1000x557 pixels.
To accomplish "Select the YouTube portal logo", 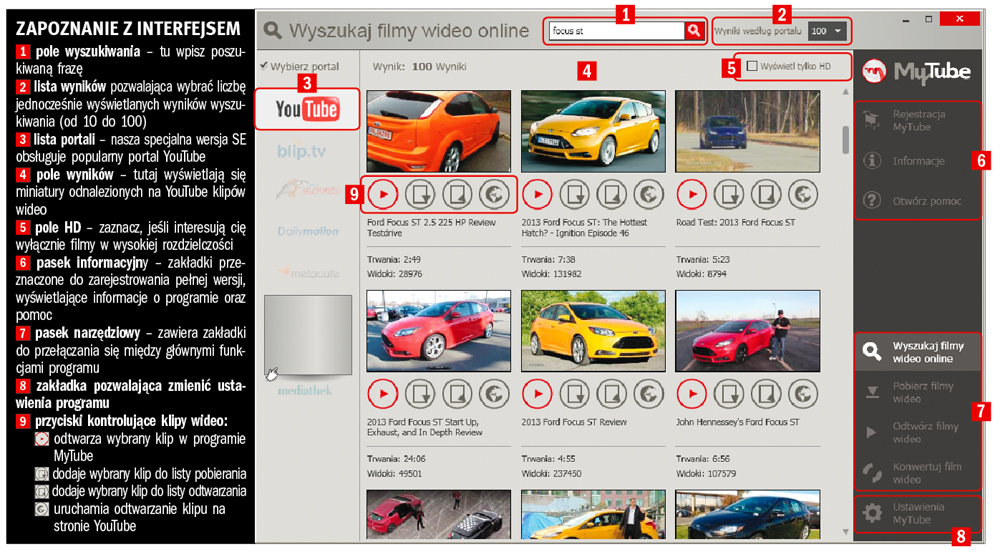I will 307,108.
